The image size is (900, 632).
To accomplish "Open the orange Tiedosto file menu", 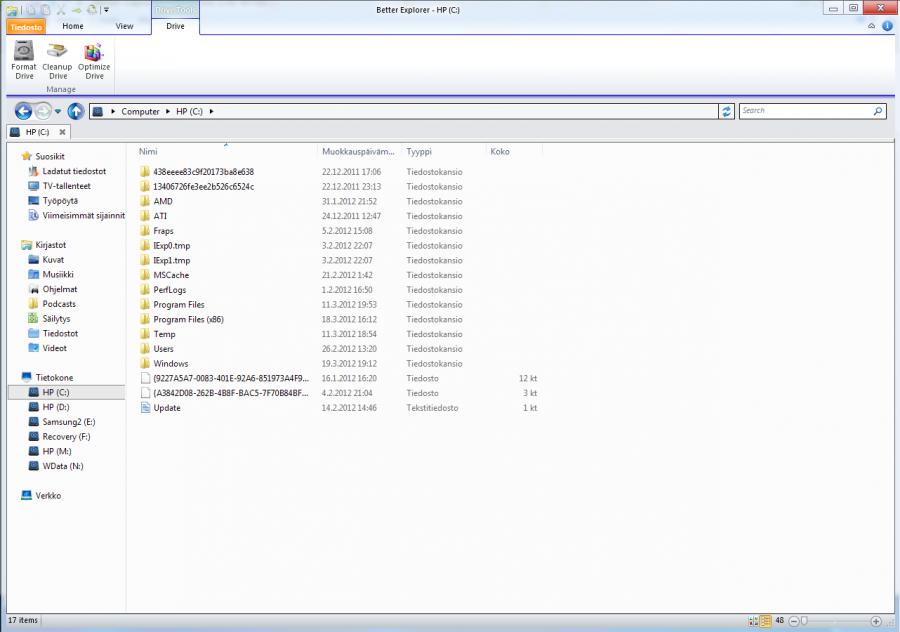I will [x=26, y=27].
